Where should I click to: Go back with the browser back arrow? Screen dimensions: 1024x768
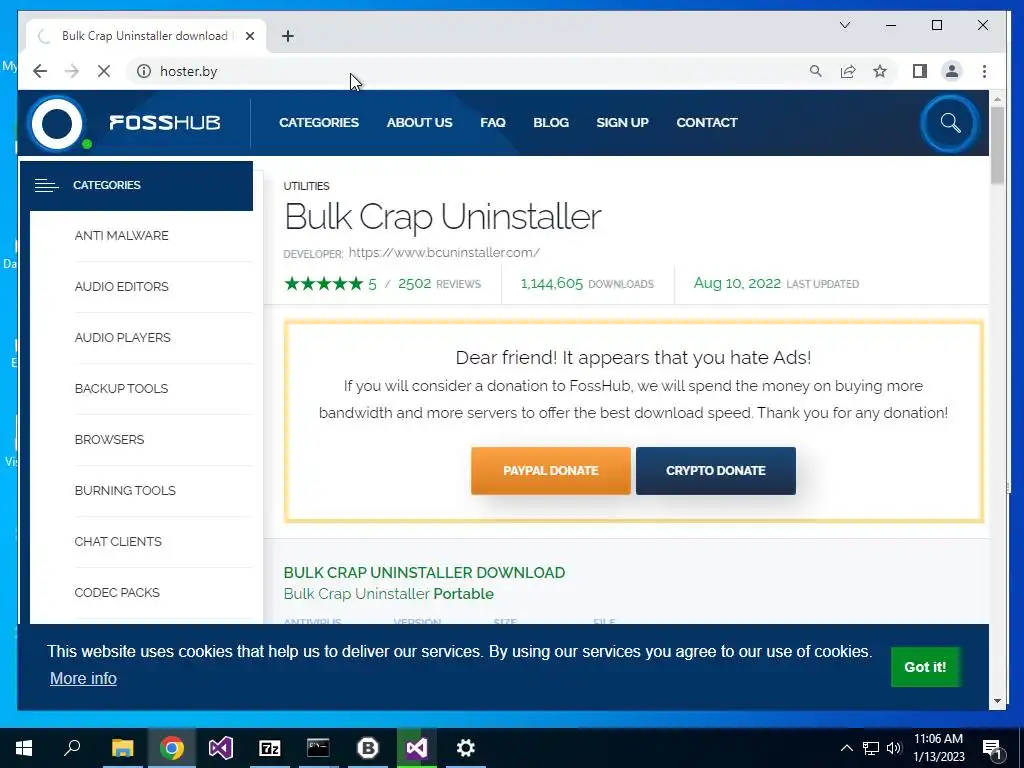[x=40, y=71]
